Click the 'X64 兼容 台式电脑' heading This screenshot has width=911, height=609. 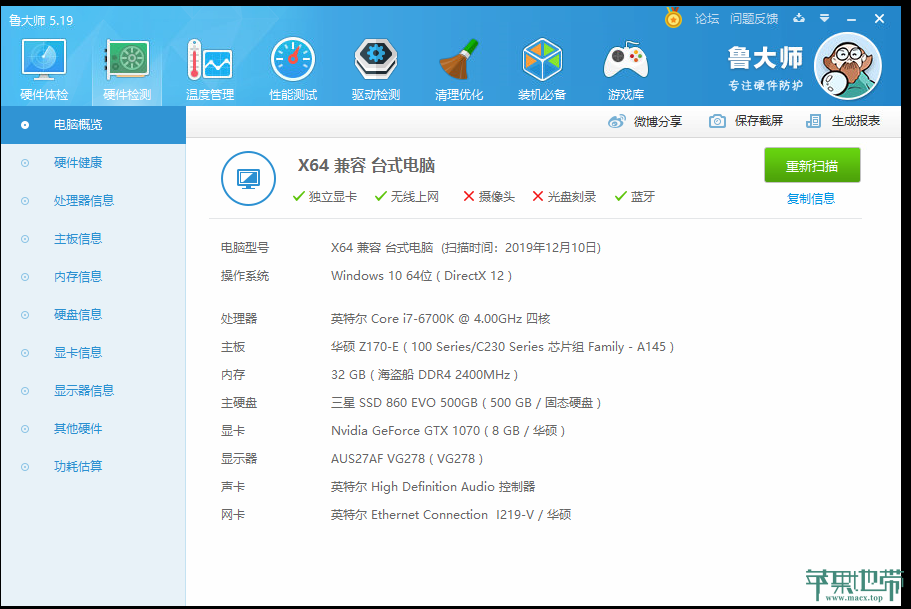click(x=367, y=166)
